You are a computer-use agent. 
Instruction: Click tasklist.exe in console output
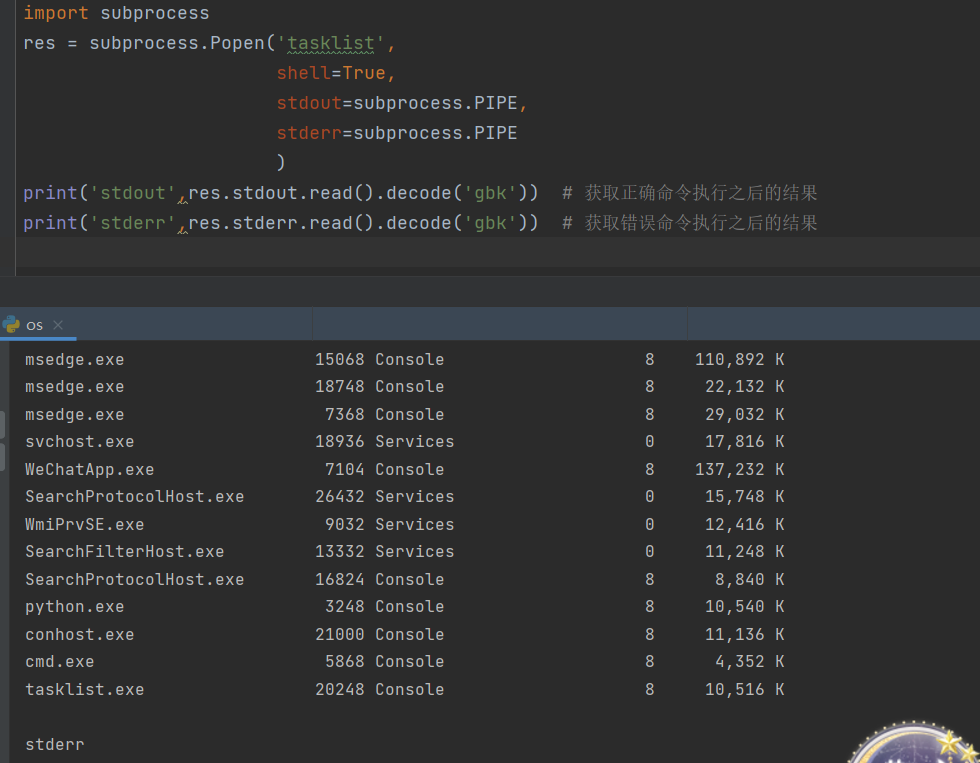coord(84,690)
